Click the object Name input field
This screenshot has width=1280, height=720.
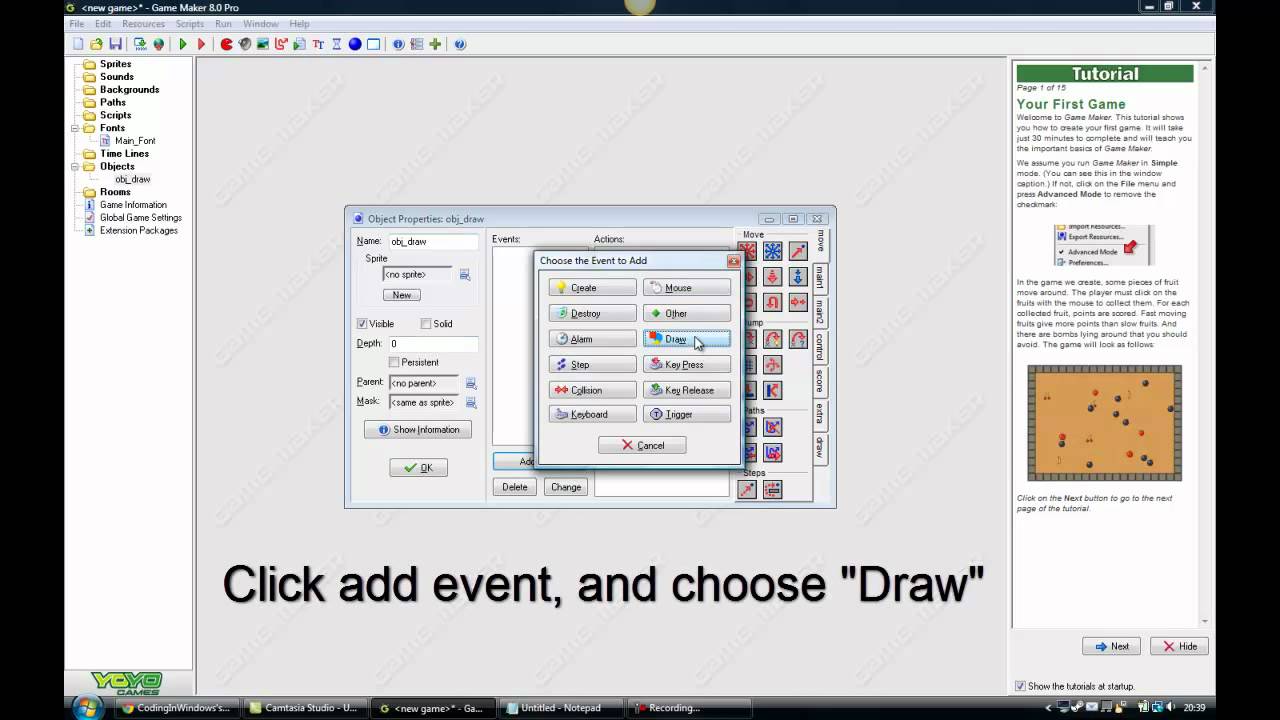pyautogui.click(x=432, y=242)
